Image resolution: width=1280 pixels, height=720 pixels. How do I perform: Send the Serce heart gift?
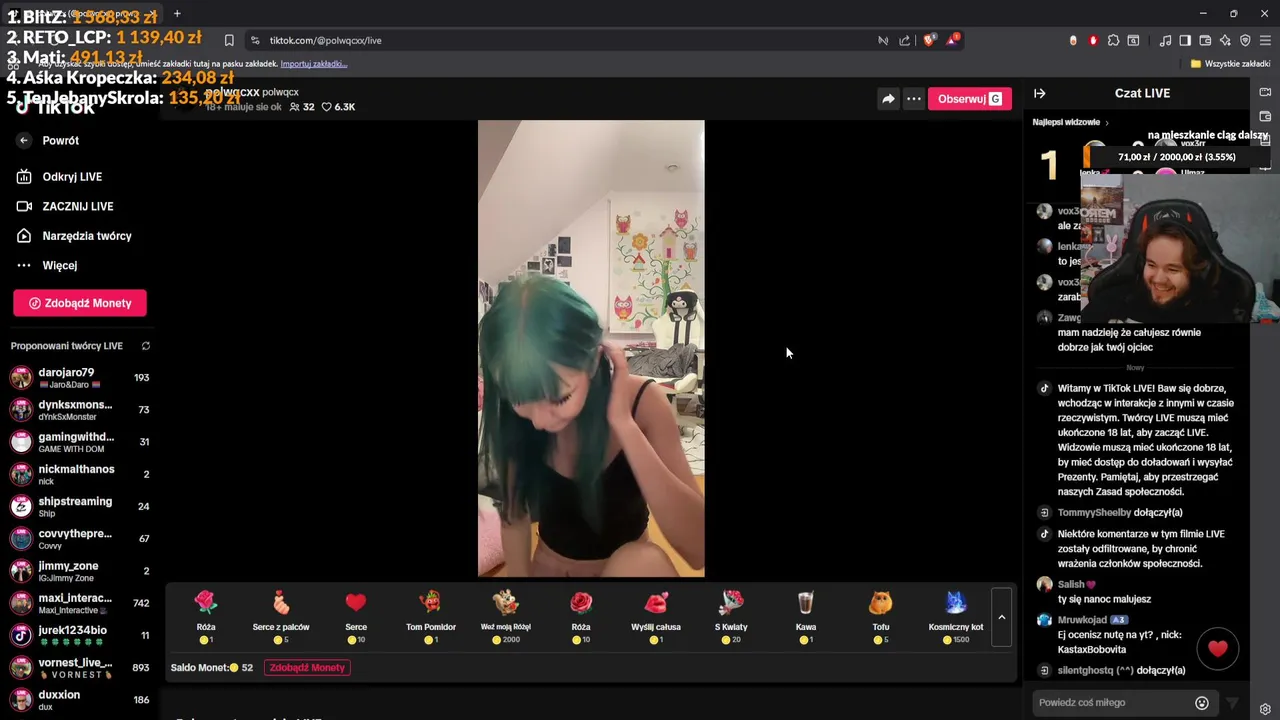coord(356,616)
